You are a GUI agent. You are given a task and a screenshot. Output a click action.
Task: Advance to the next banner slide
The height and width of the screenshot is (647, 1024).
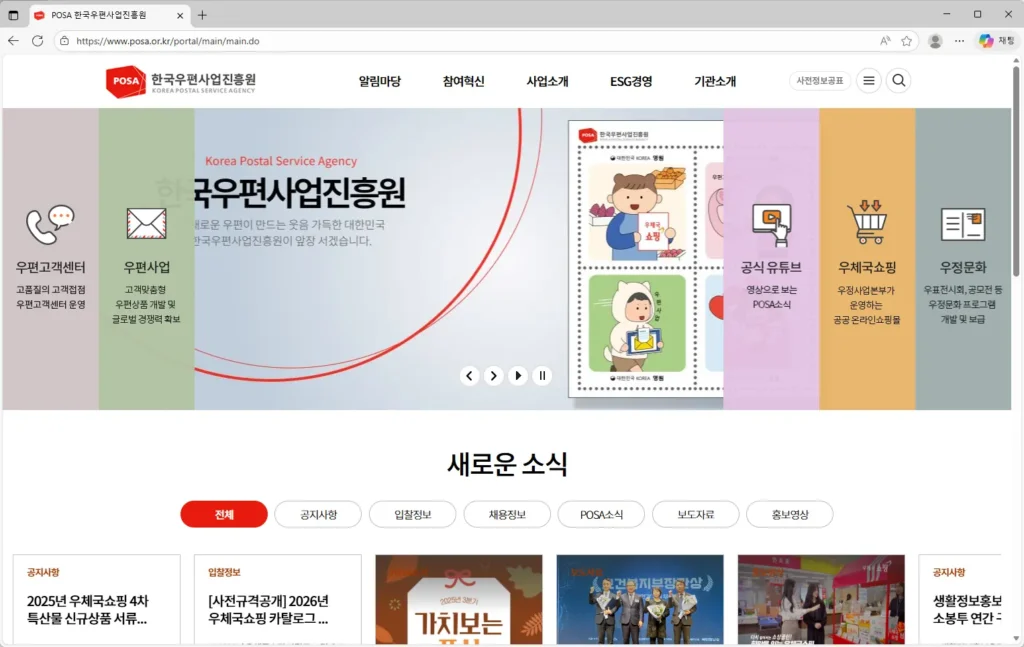pyautogui.click(x=494, y=376)
